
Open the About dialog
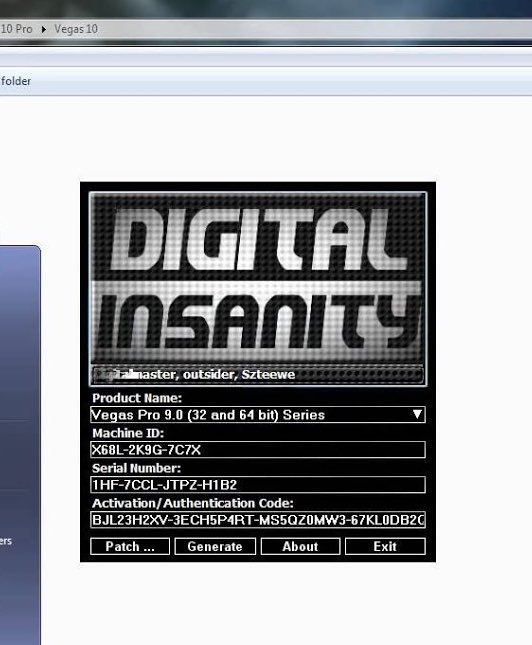(300, 546)
